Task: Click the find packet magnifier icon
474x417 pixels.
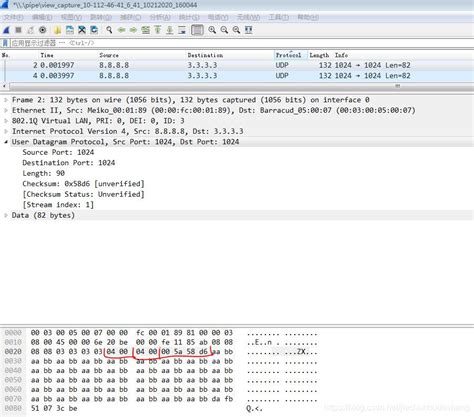Action: [x=109, y=30]
